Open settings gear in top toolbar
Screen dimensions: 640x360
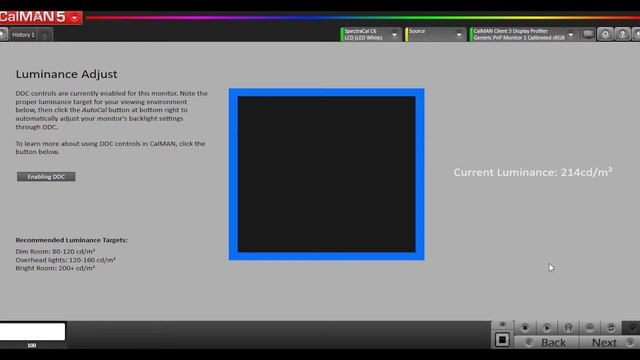tap(605, 34)
